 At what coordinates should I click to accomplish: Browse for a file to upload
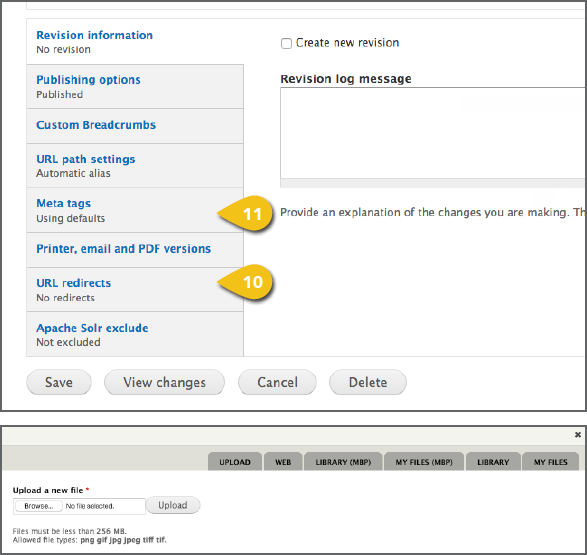click(x=39, y=506)
